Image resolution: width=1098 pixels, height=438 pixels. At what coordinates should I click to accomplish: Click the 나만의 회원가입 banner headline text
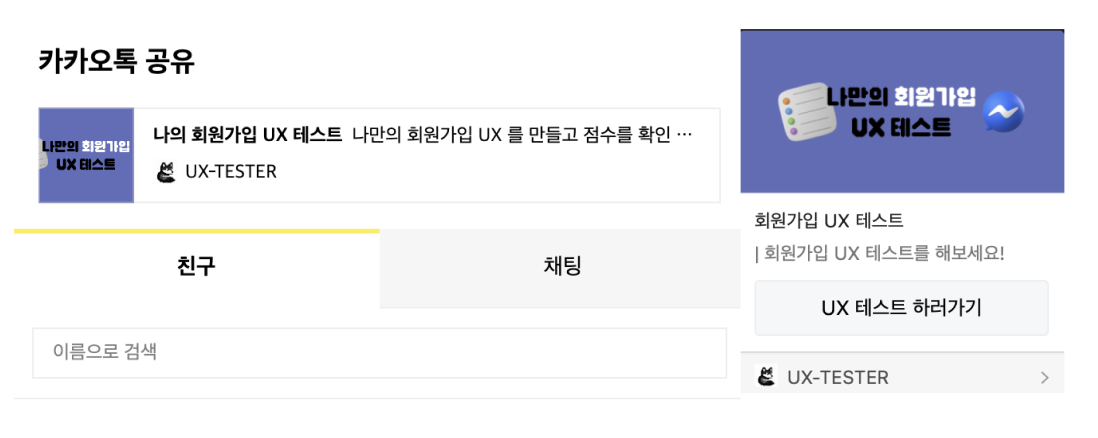[x=901, y=97]
